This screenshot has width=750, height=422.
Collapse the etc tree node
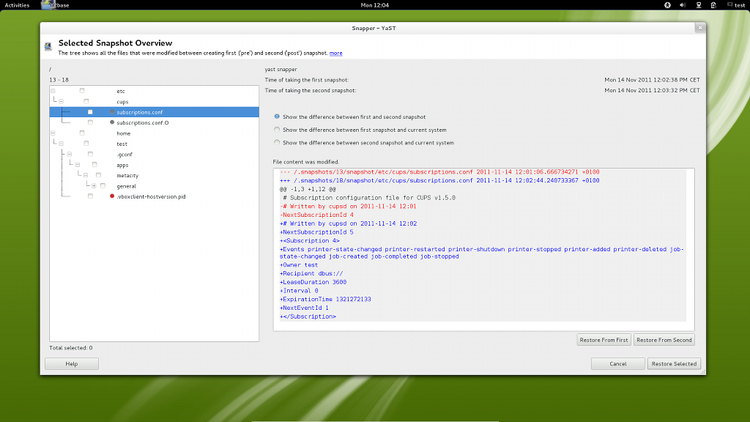tap(53, 91)
